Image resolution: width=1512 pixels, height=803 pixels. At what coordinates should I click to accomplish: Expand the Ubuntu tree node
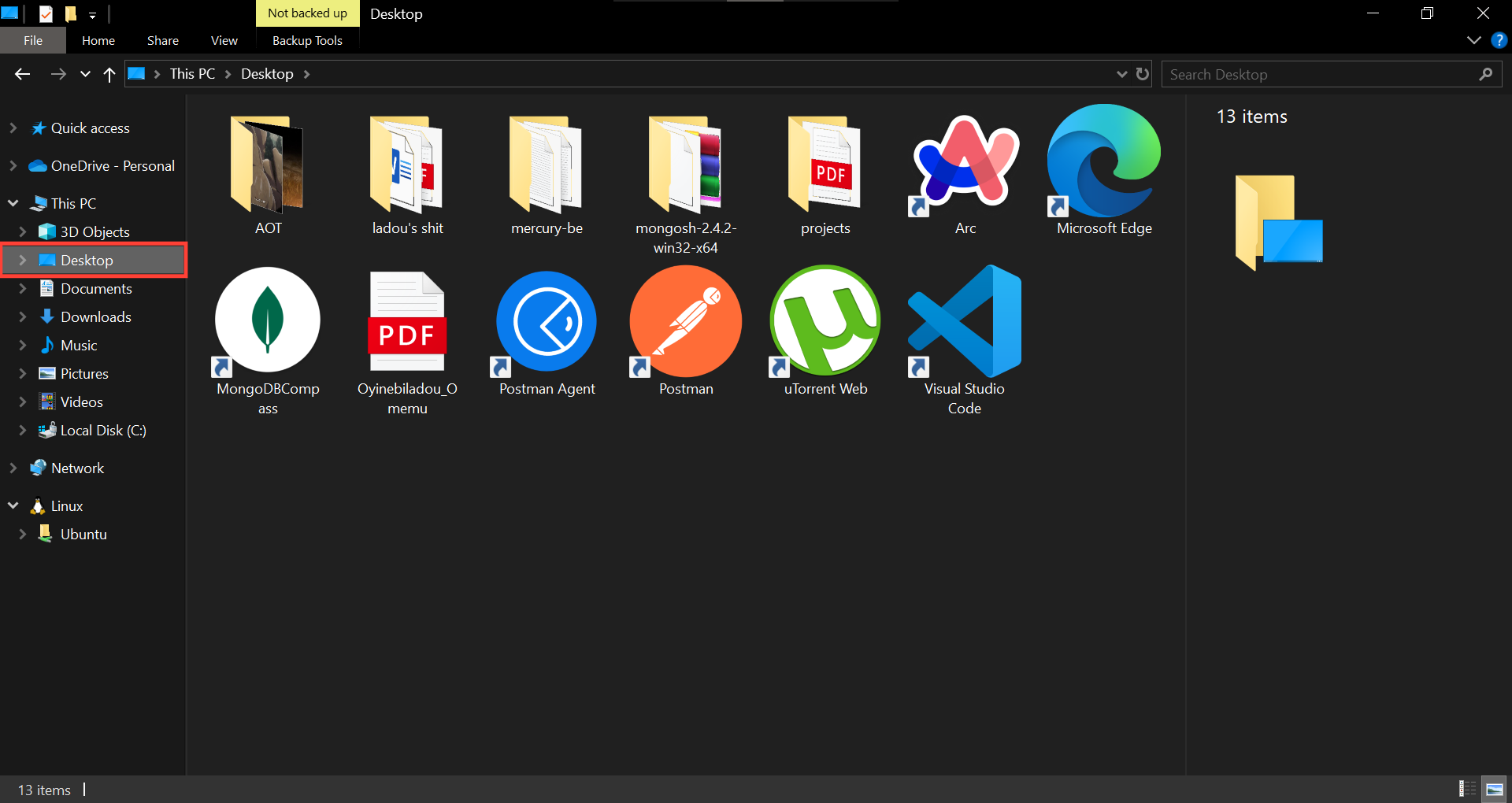22,534
